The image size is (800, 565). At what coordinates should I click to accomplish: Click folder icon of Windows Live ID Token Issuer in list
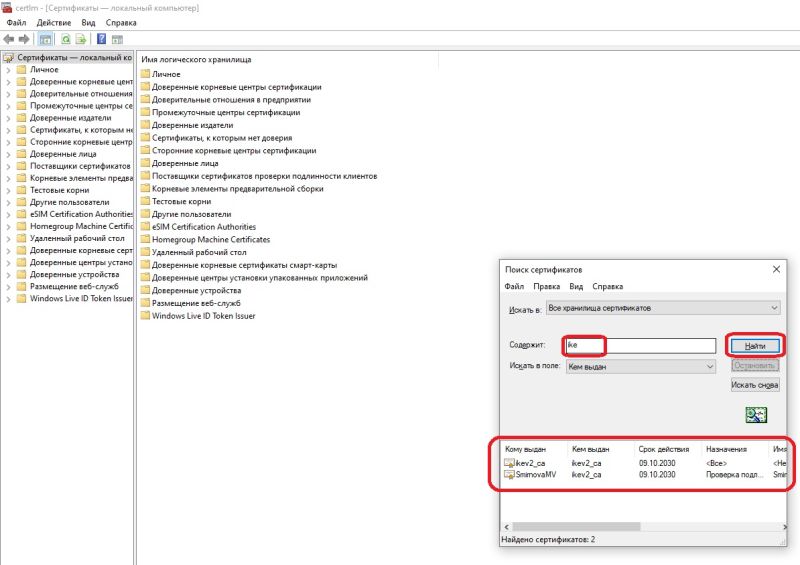point(145,315)
